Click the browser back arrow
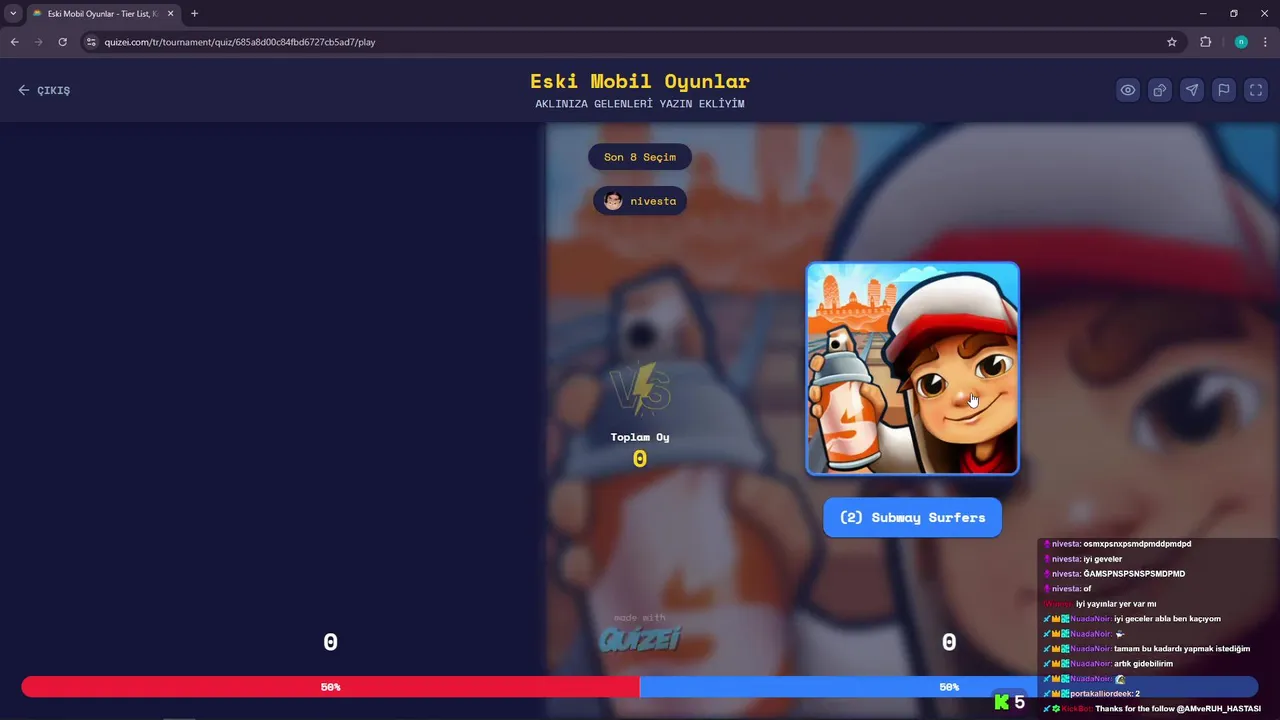Viewport: 1280px width, 720px height. click(14, 42)
